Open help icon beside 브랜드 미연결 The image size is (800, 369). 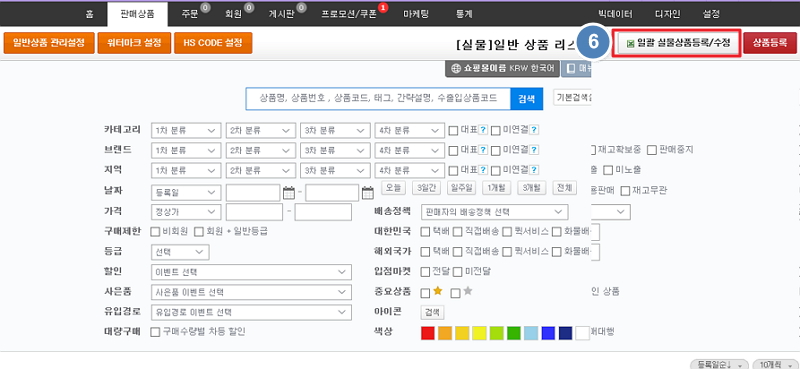click(534, 150)
